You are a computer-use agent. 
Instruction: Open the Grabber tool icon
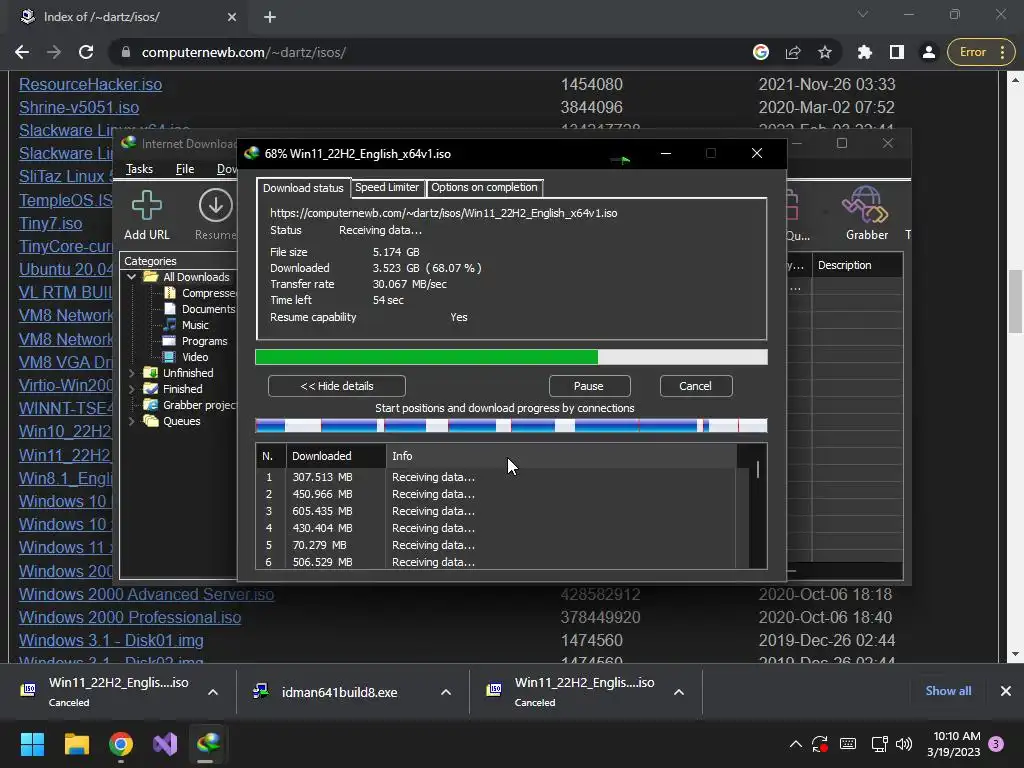click(x=866, y=205)
